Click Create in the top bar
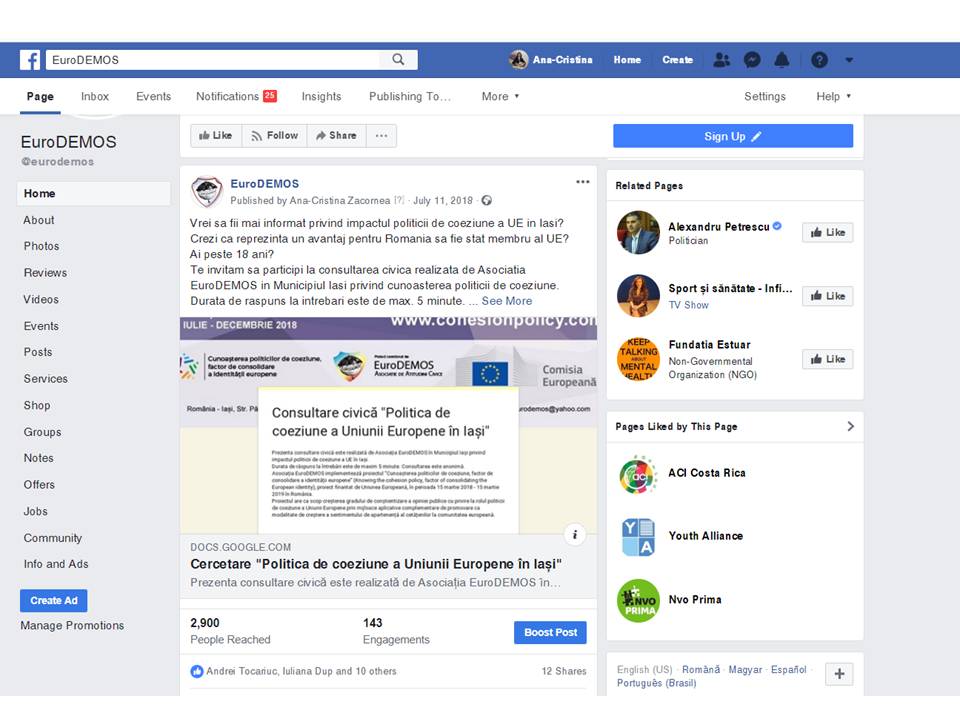The height and width of the screenshot is (720, 960). (x=677, y=60)
